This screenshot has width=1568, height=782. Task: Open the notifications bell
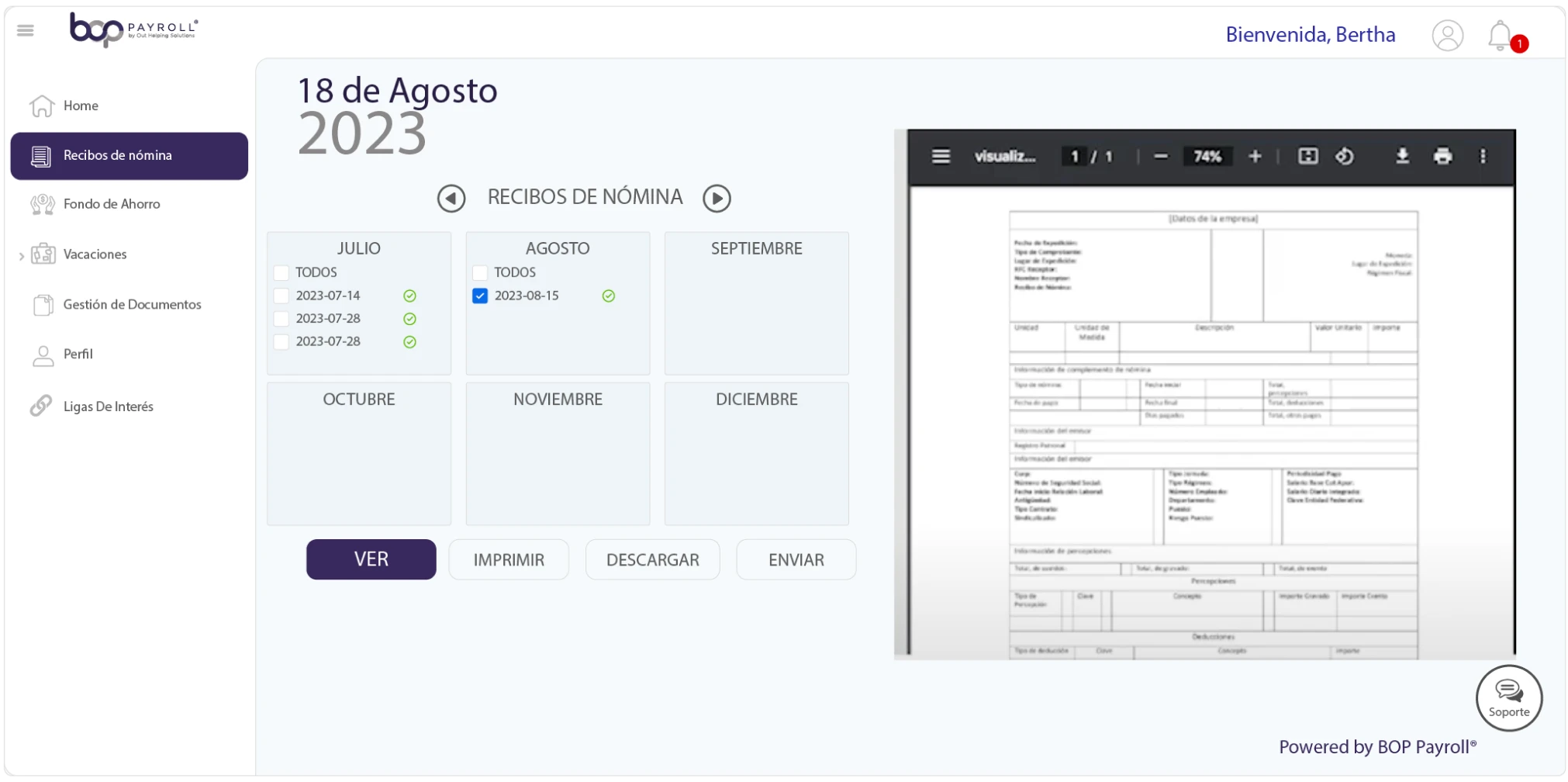(x=1501, y=36)
